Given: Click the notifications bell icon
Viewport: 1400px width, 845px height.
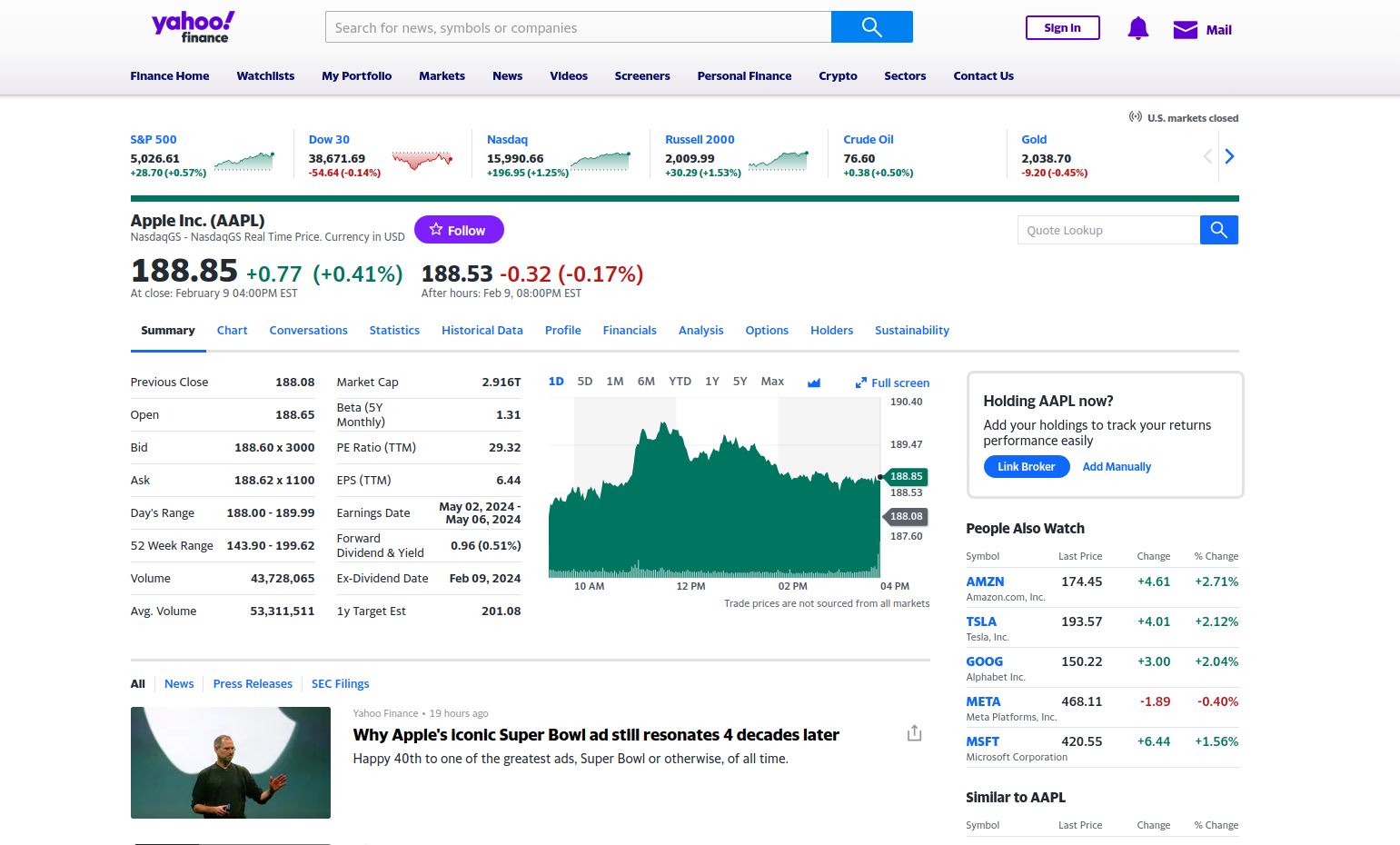Looking at the screenshot, I should point(1137,29).
